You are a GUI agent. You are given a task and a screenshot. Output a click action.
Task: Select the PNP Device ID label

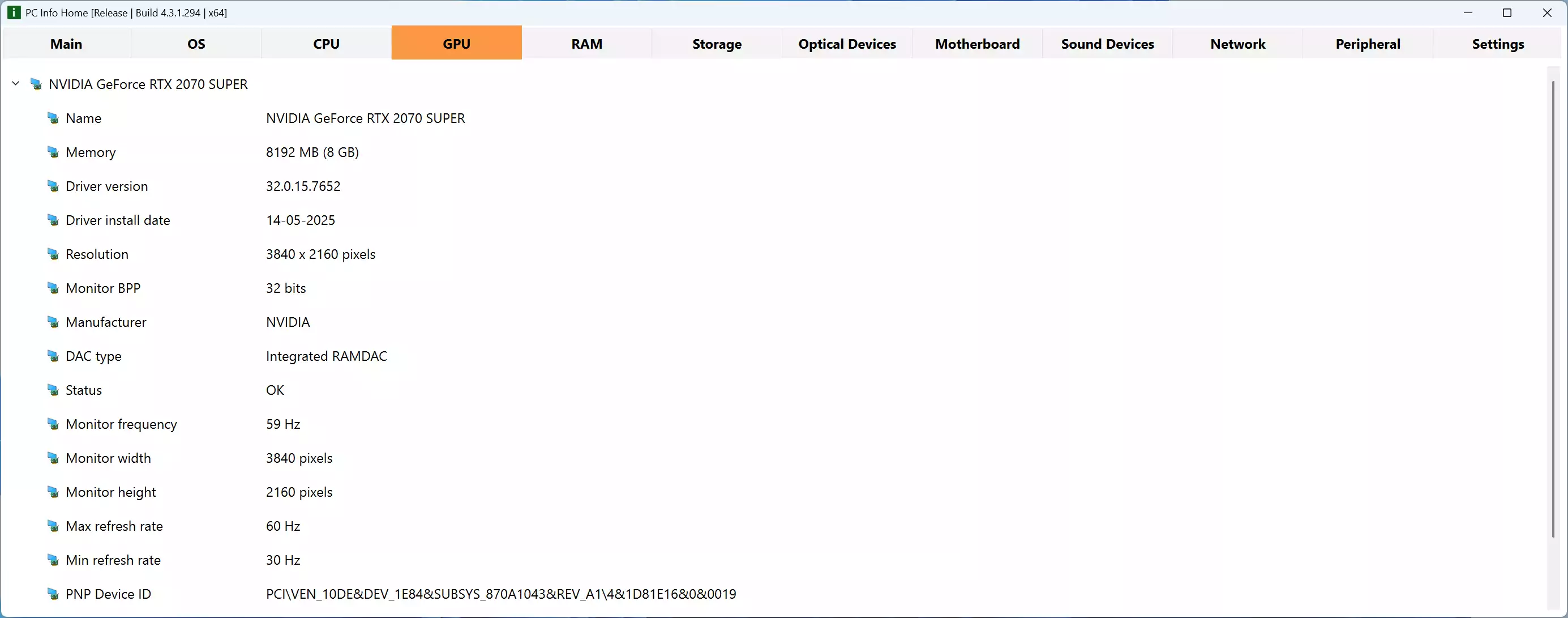coord(108,594)
